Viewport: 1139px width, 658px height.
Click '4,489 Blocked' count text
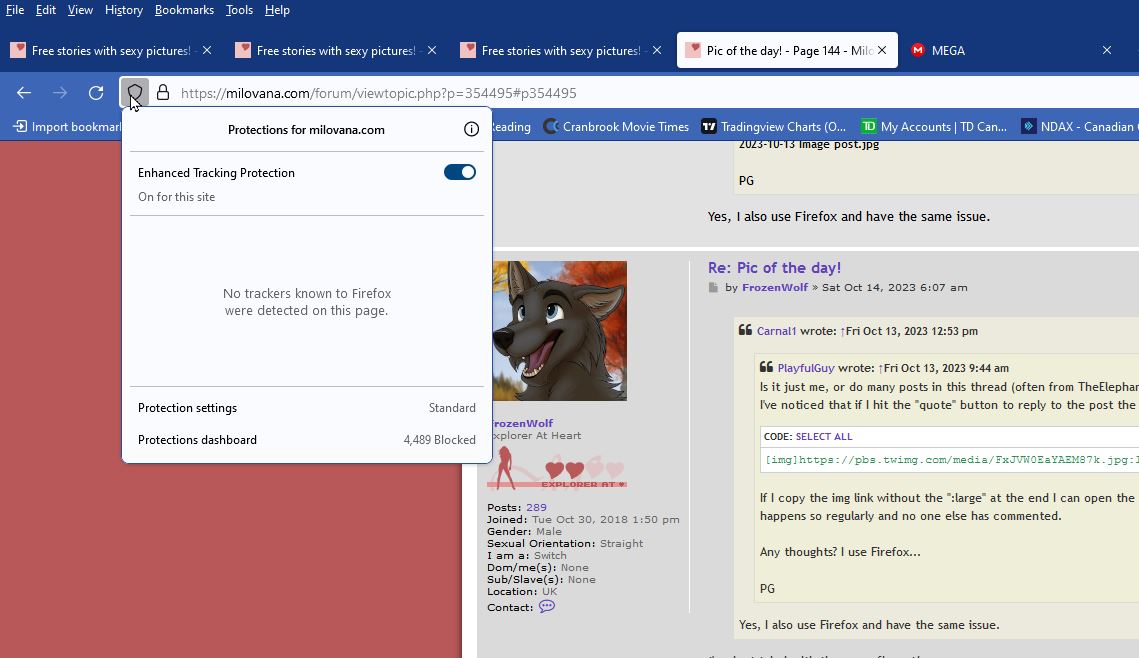(439, 440)
